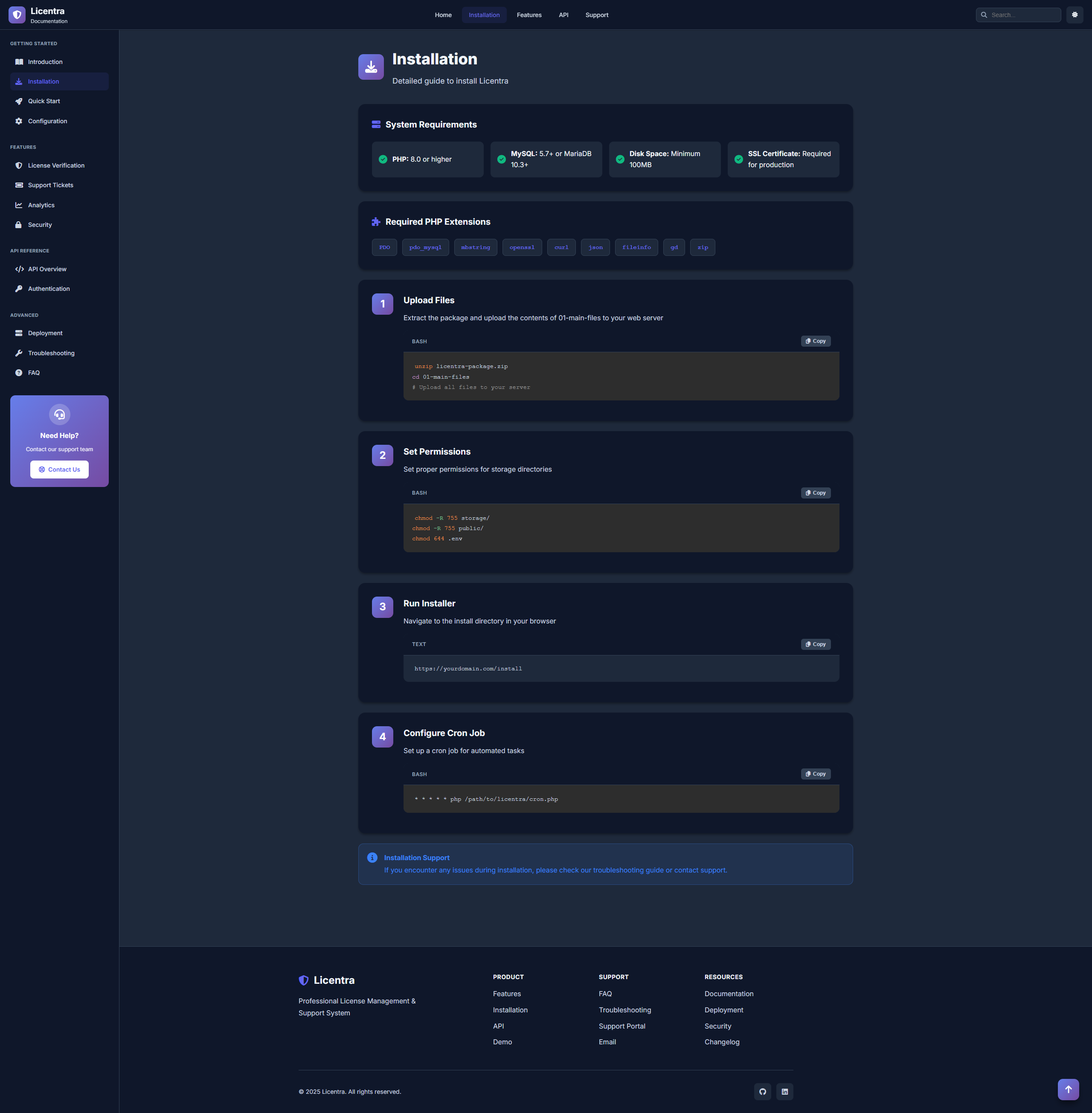The height and width of the screenshot is (1113, 1092).
Task: Open the GitHub icon in footer
Action: click(762, 1091)
